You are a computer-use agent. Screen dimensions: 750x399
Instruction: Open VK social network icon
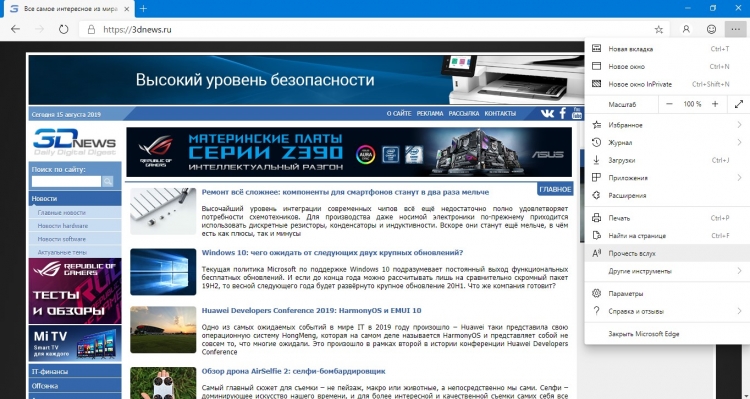click(x=547, y=113)
